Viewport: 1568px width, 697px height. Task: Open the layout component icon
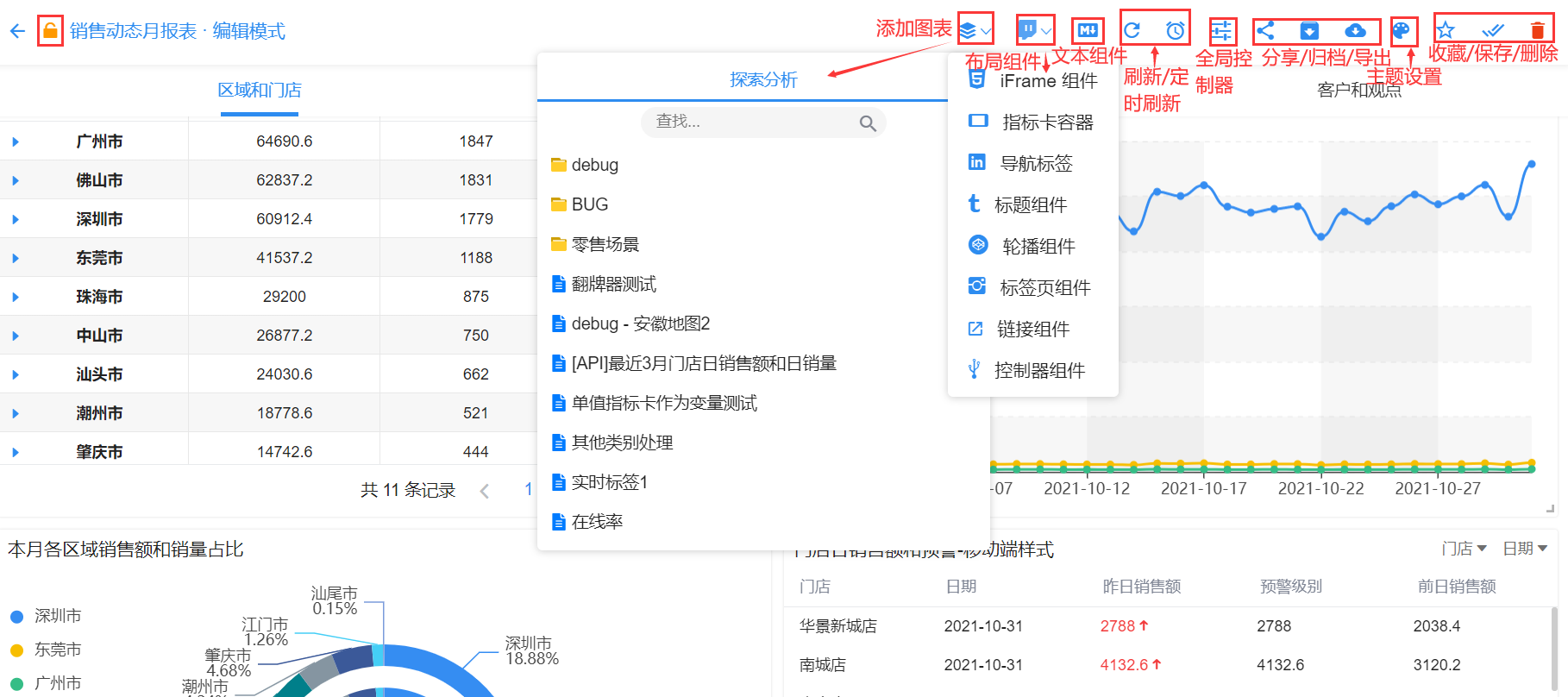(1027, 31)
